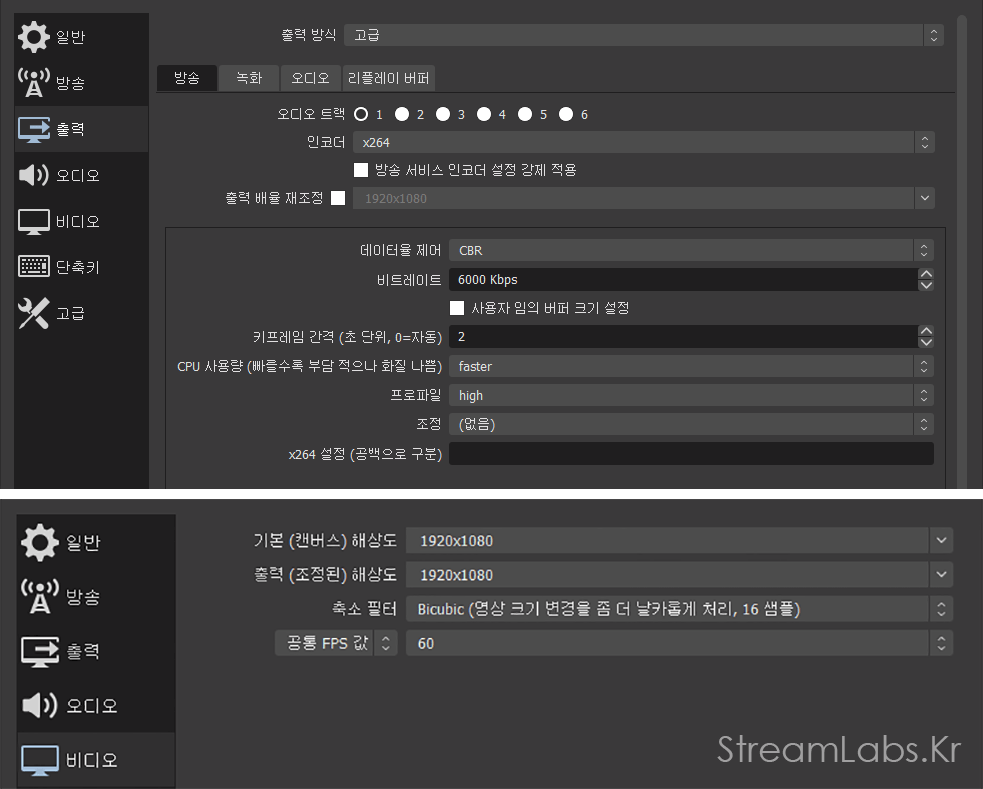
Task: Click 출력 icon in Video settings sidebar
Action: (40, 651)
